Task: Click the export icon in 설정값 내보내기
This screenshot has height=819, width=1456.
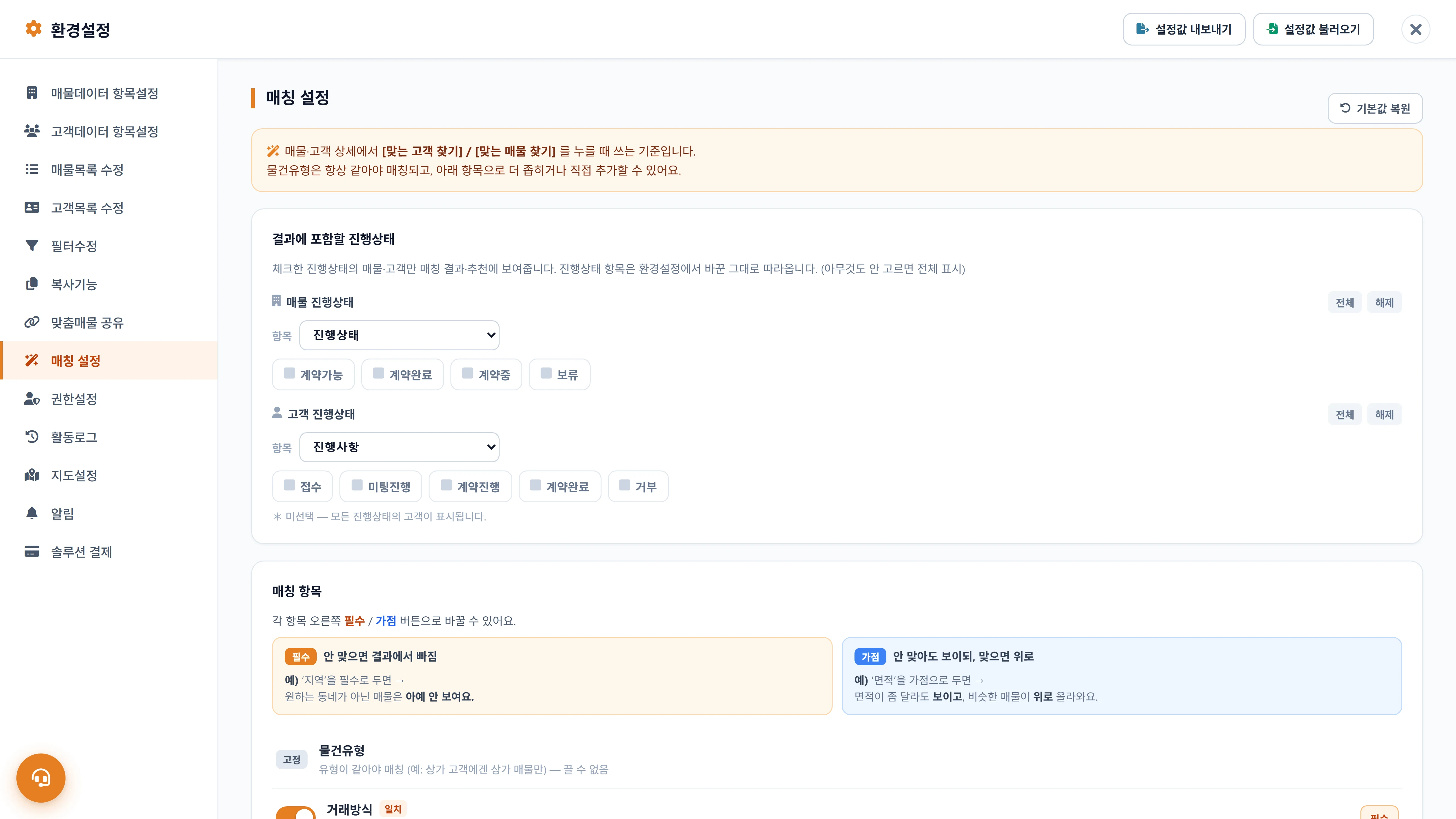Action: pyautogui.click(x=1142, y=29)
